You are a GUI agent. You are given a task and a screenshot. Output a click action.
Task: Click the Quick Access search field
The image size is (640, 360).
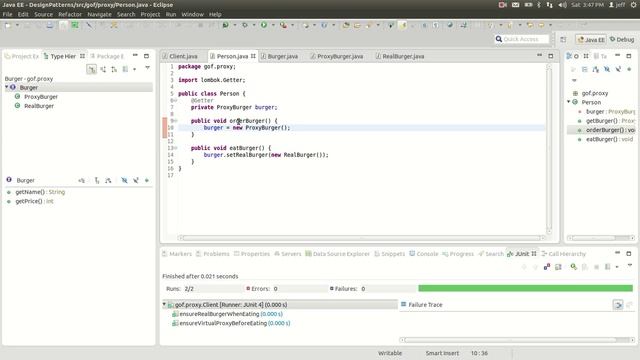522,39
